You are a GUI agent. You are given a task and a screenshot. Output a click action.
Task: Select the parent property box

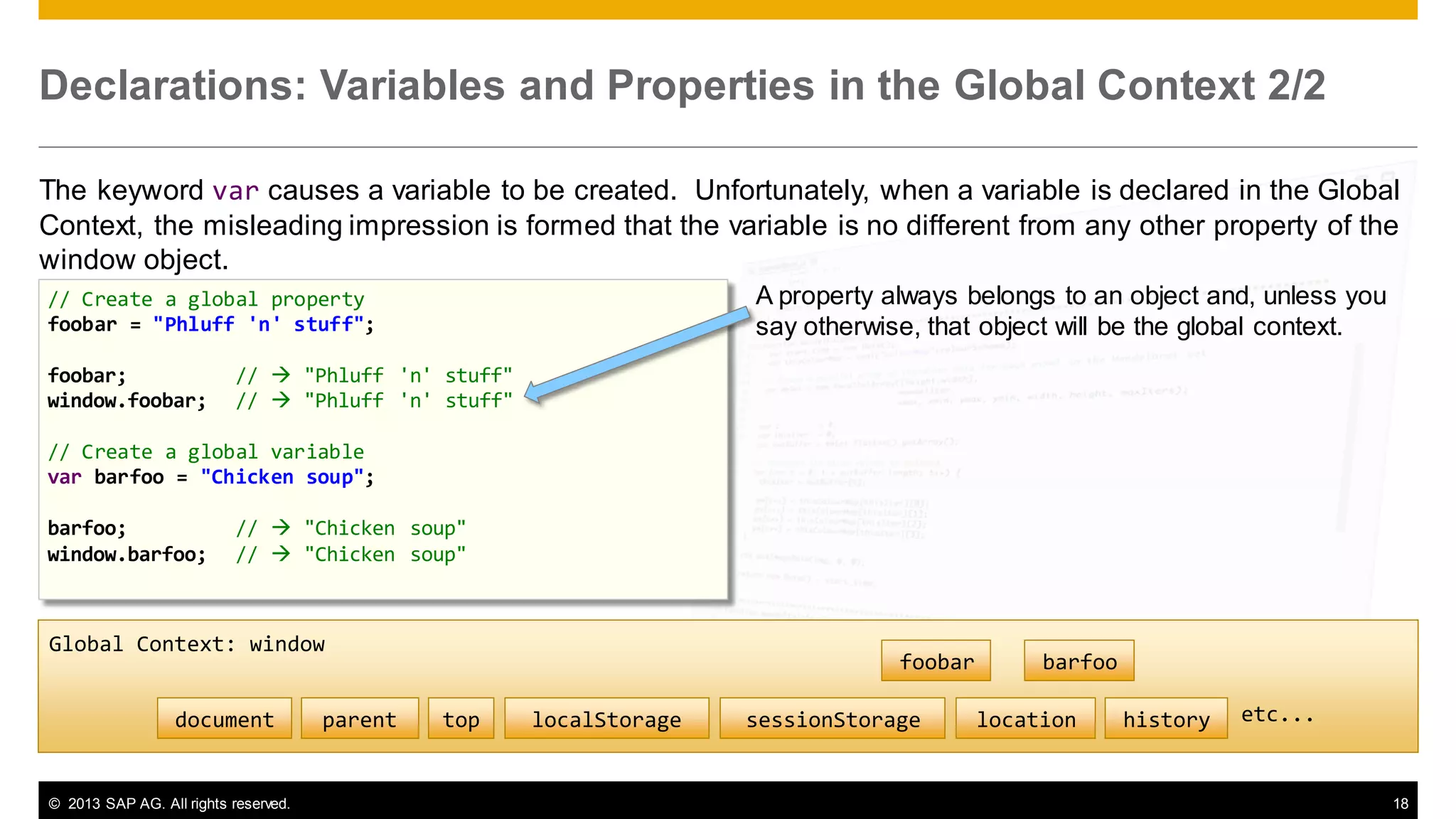pos(360,718)
